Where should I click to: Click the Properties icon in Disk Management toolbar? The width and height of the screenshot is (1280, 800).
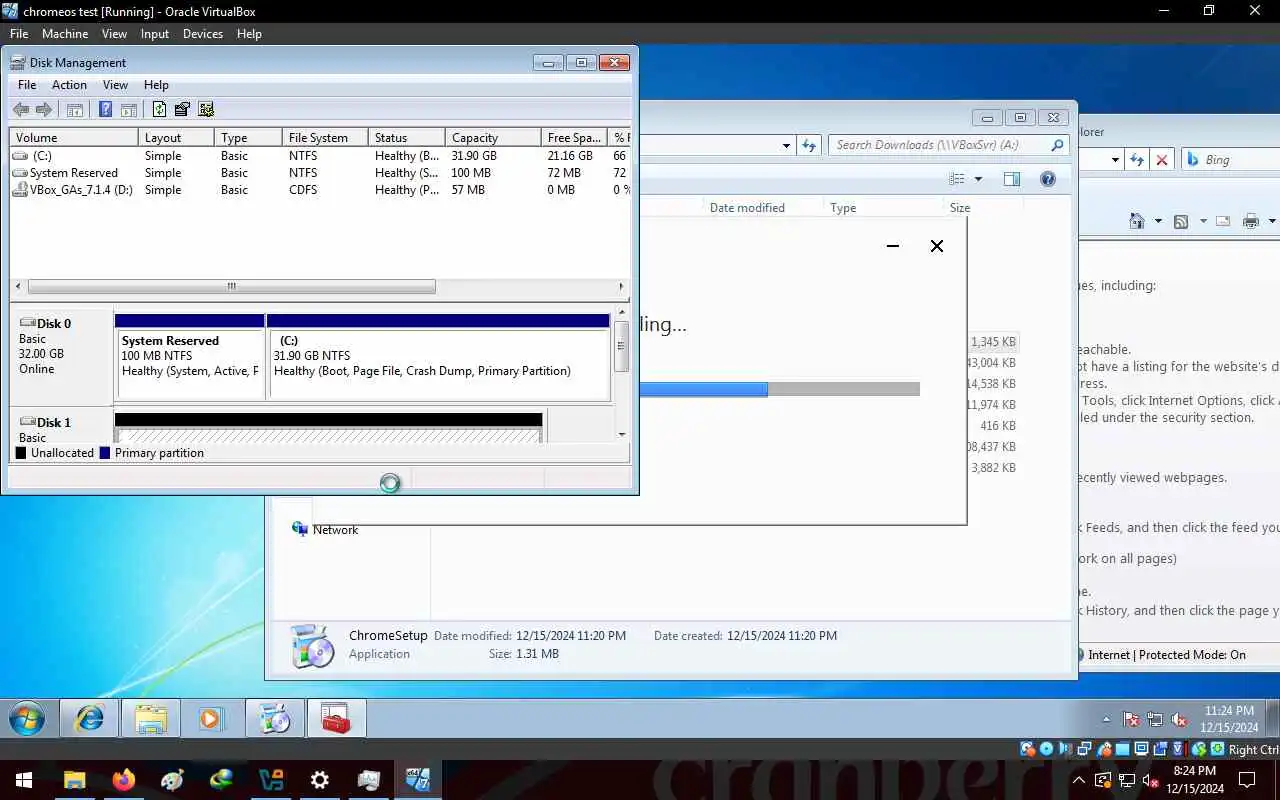[182, 109]
